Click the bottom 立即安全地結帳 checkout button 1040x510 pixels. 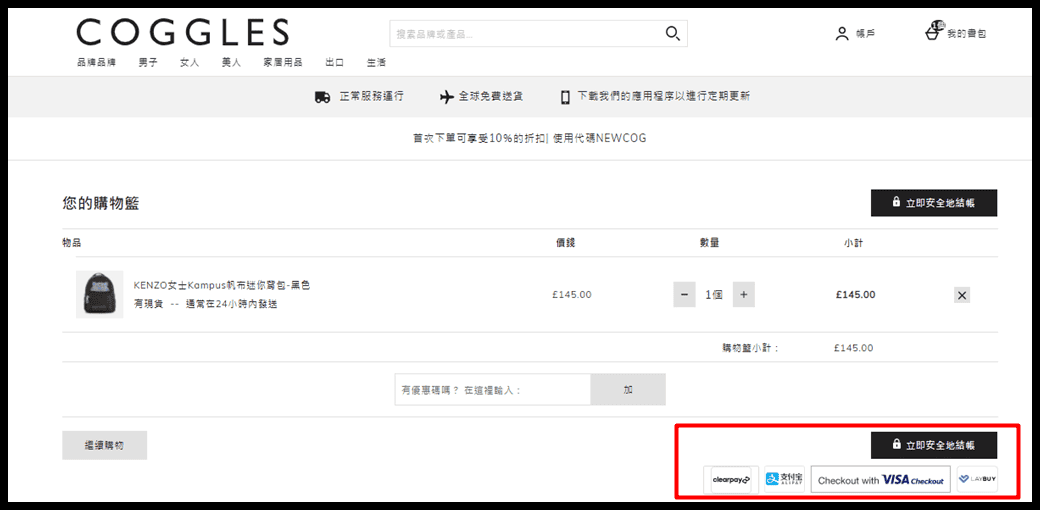(x=933, y=446)
